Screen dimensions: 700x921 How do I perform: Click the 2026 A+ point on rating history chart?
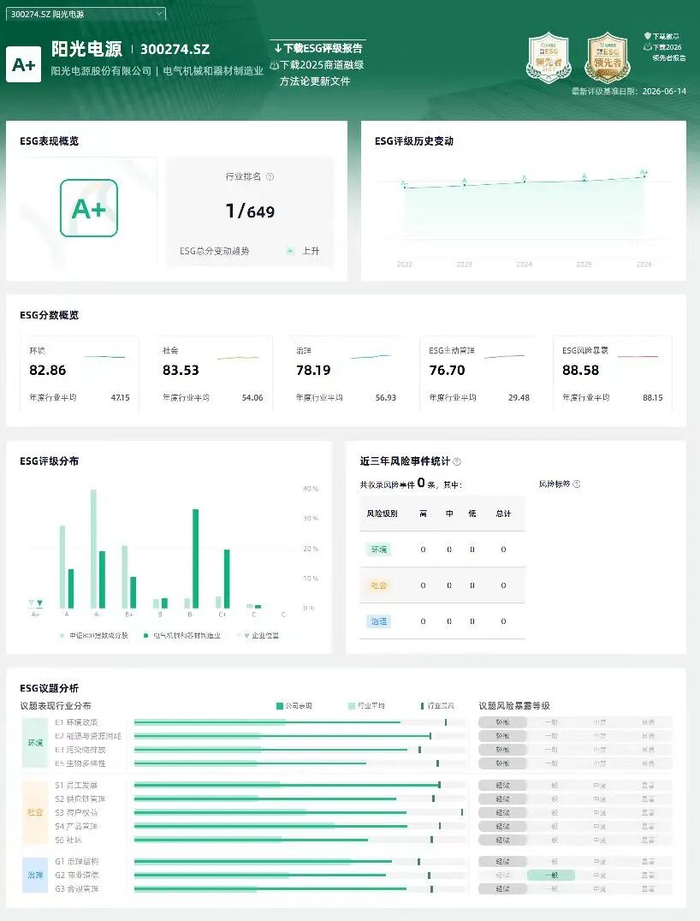pyautogui.click(x=644, y=174)
